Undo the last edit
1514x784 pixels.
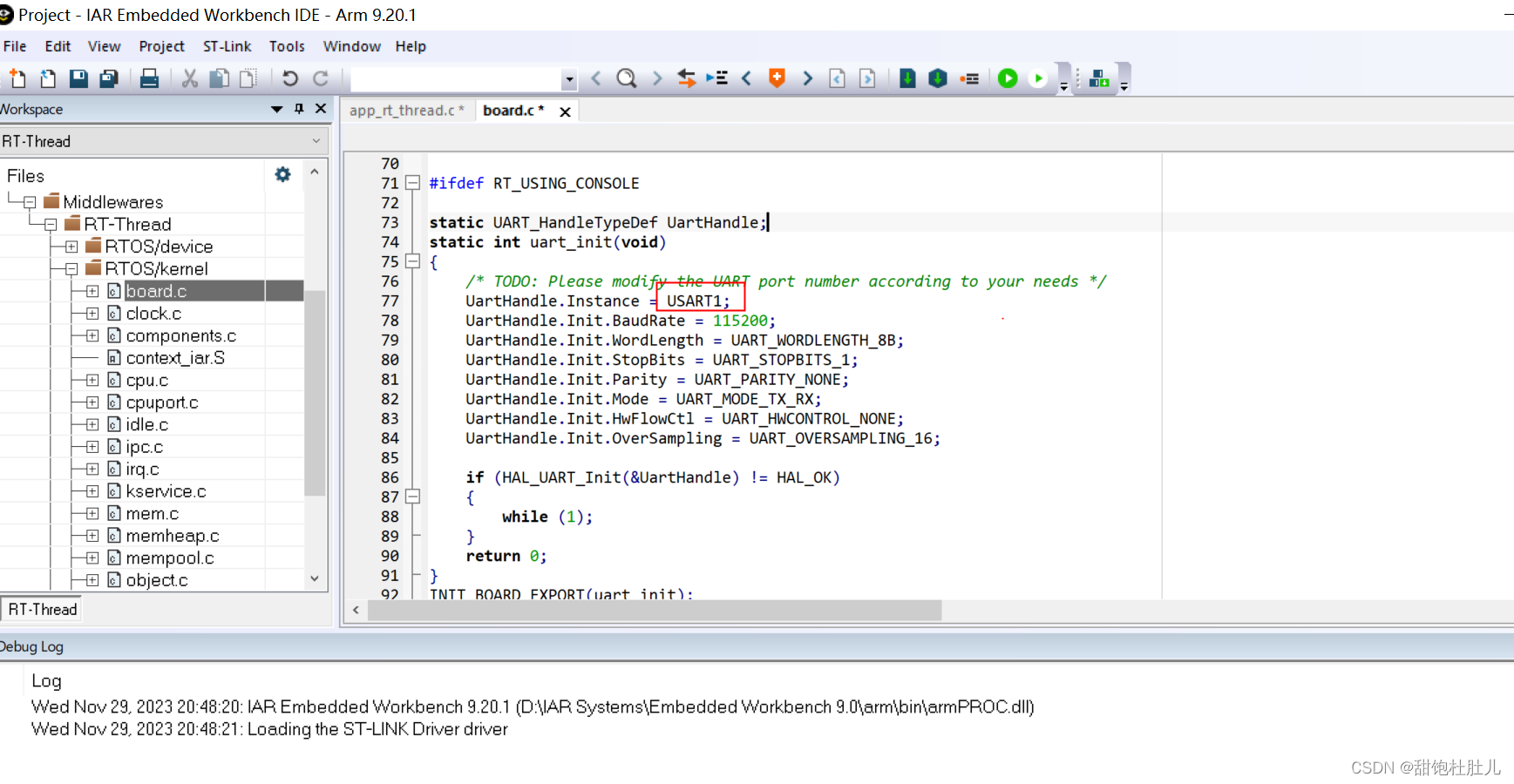[290, 78]
